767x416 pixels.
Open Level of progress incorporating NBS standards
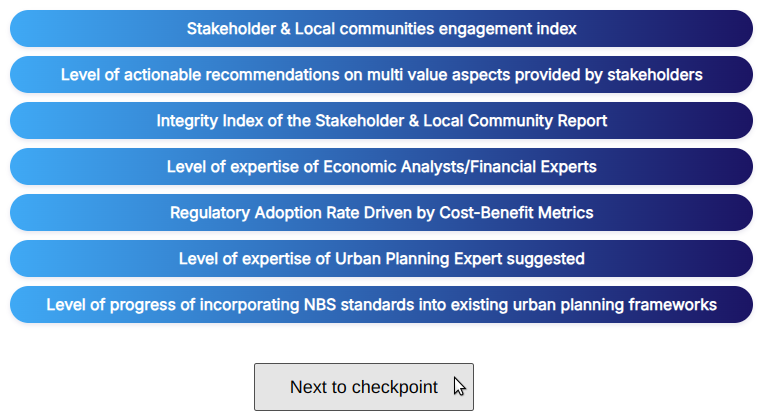(x=381, y=304)
